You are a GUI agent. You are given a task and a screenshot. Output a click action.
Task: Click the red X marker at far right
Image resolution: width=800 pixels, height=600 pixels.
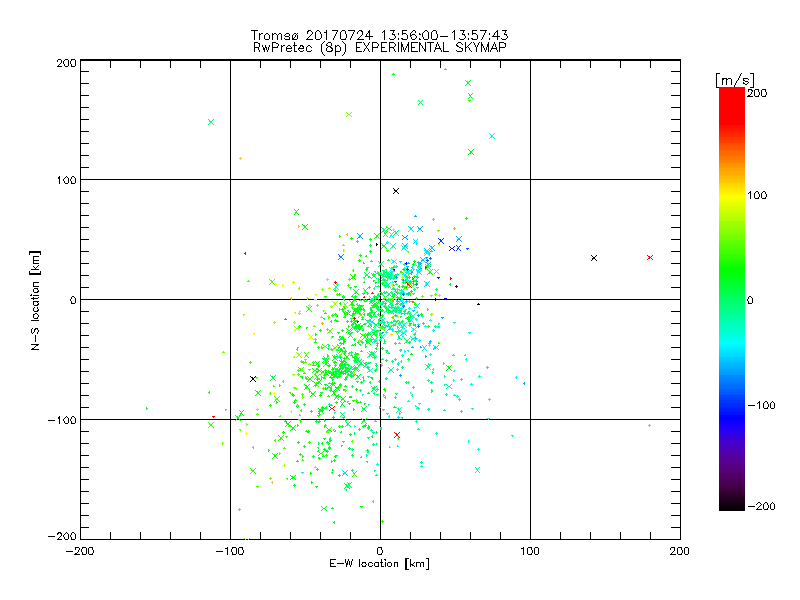coord(649,258)
